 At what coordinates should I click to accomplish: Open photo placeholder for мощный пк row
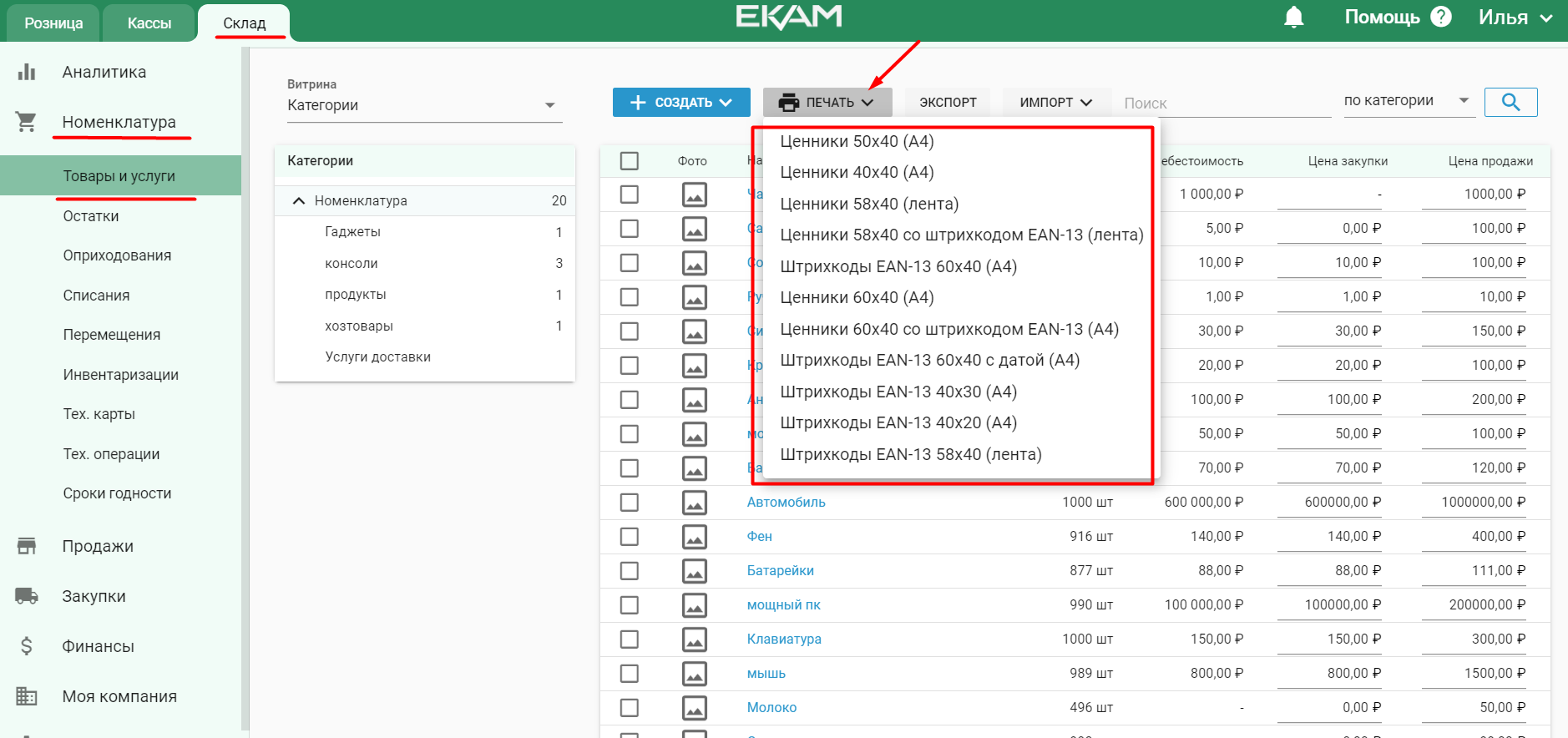695,605
